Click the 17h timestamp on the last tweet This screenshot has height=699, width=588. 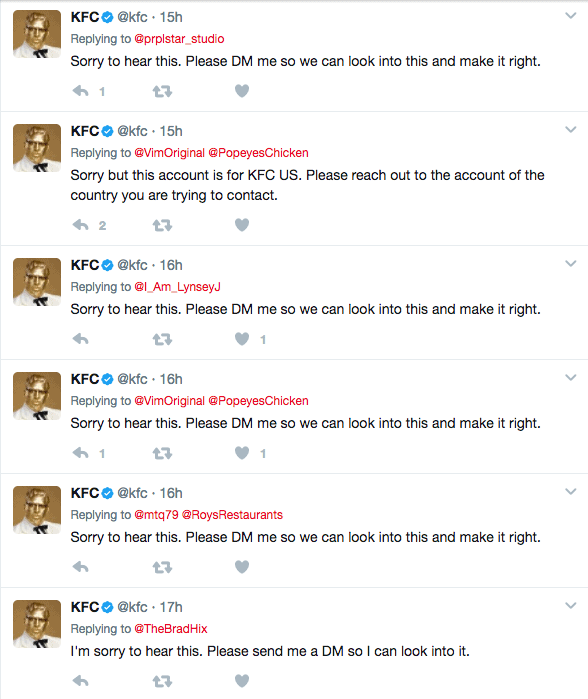point(171,607)
